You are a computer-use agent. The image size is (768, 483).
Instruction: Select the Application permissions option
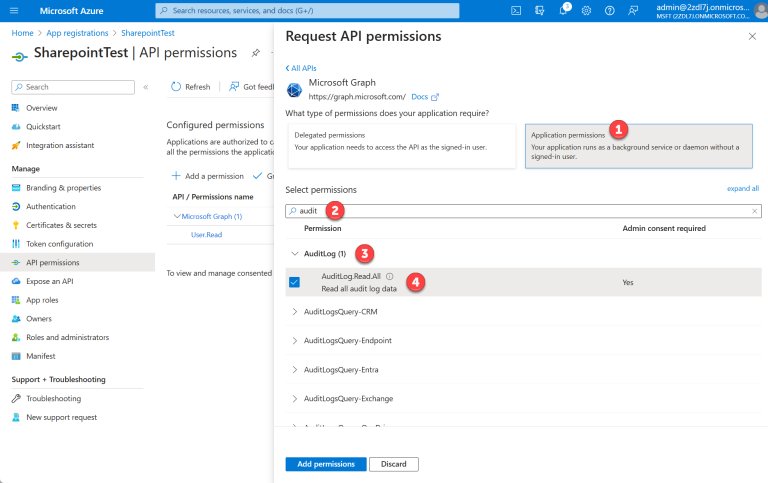point(638,147)
